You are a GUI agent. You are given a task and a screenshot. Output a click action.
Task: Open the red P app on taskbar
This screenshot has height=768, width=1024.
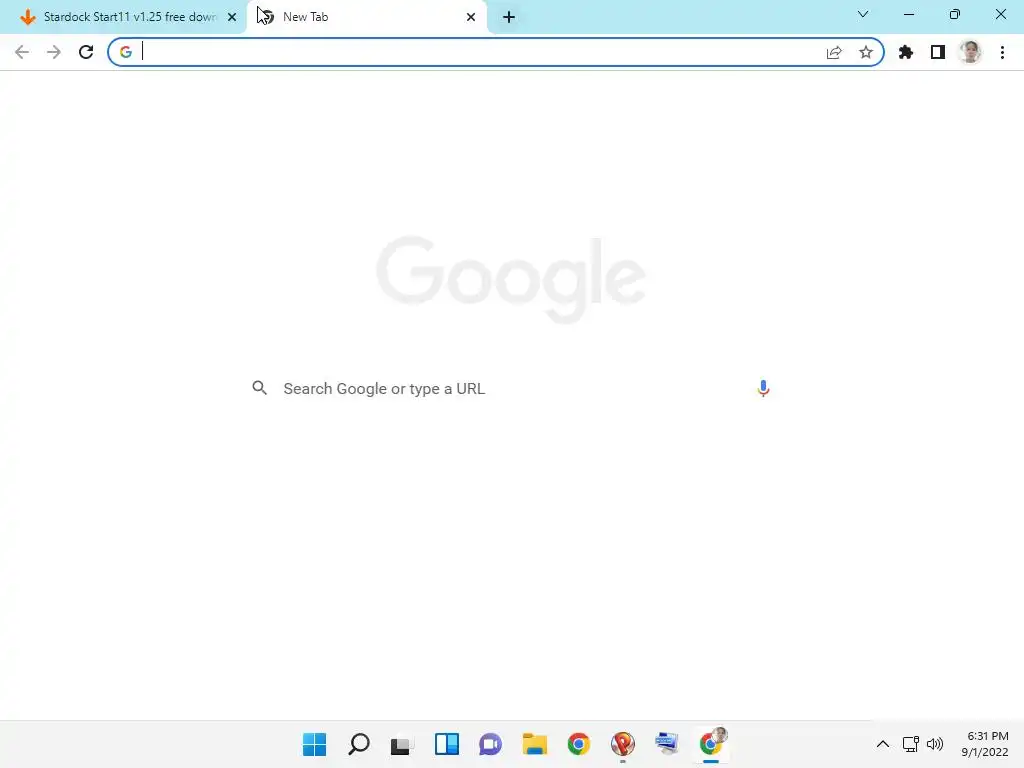(x=623, y=744)
